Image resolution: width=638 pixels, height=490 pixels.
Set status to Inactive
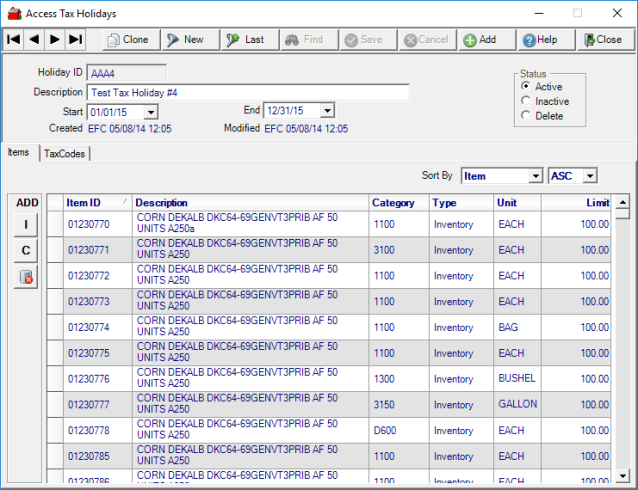pos(527,102)
